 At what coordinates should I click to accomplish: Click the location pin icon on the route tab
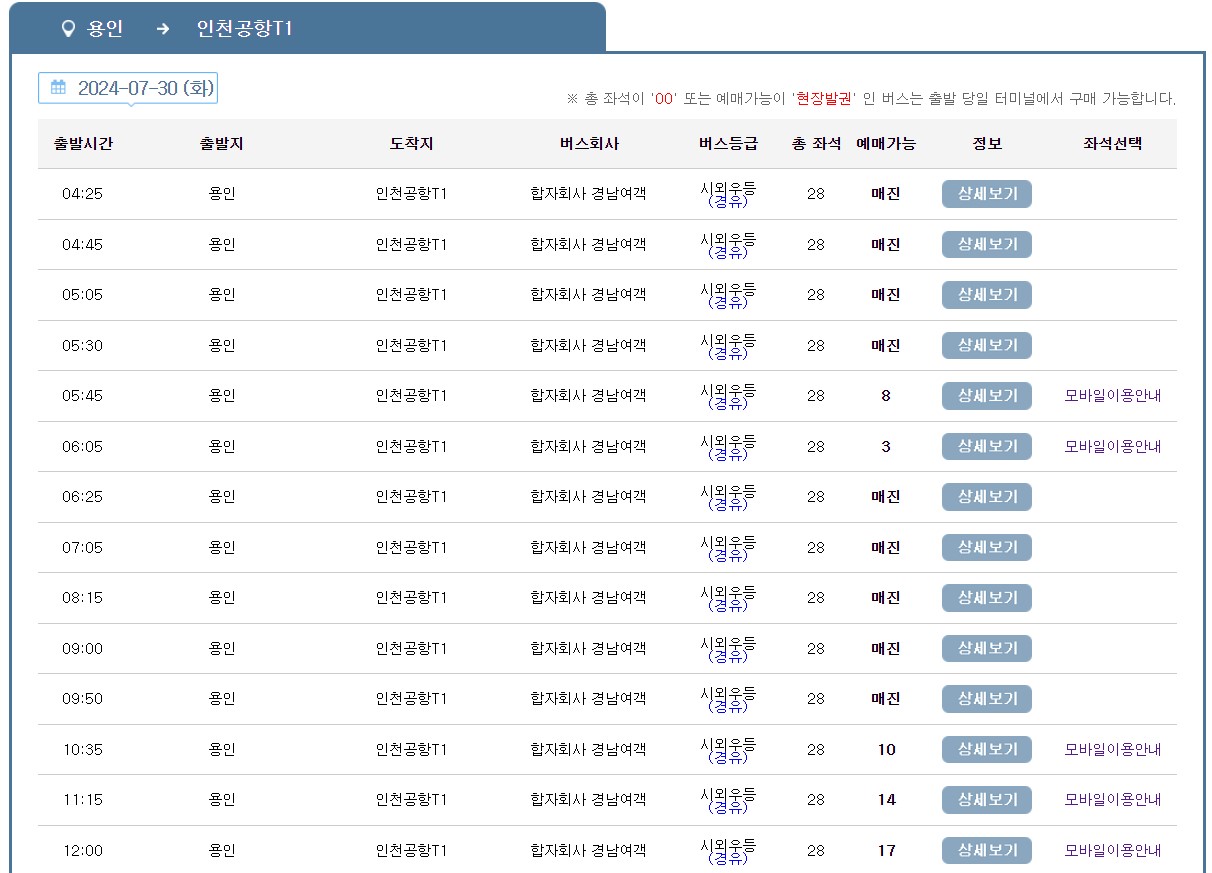(66, 28)
